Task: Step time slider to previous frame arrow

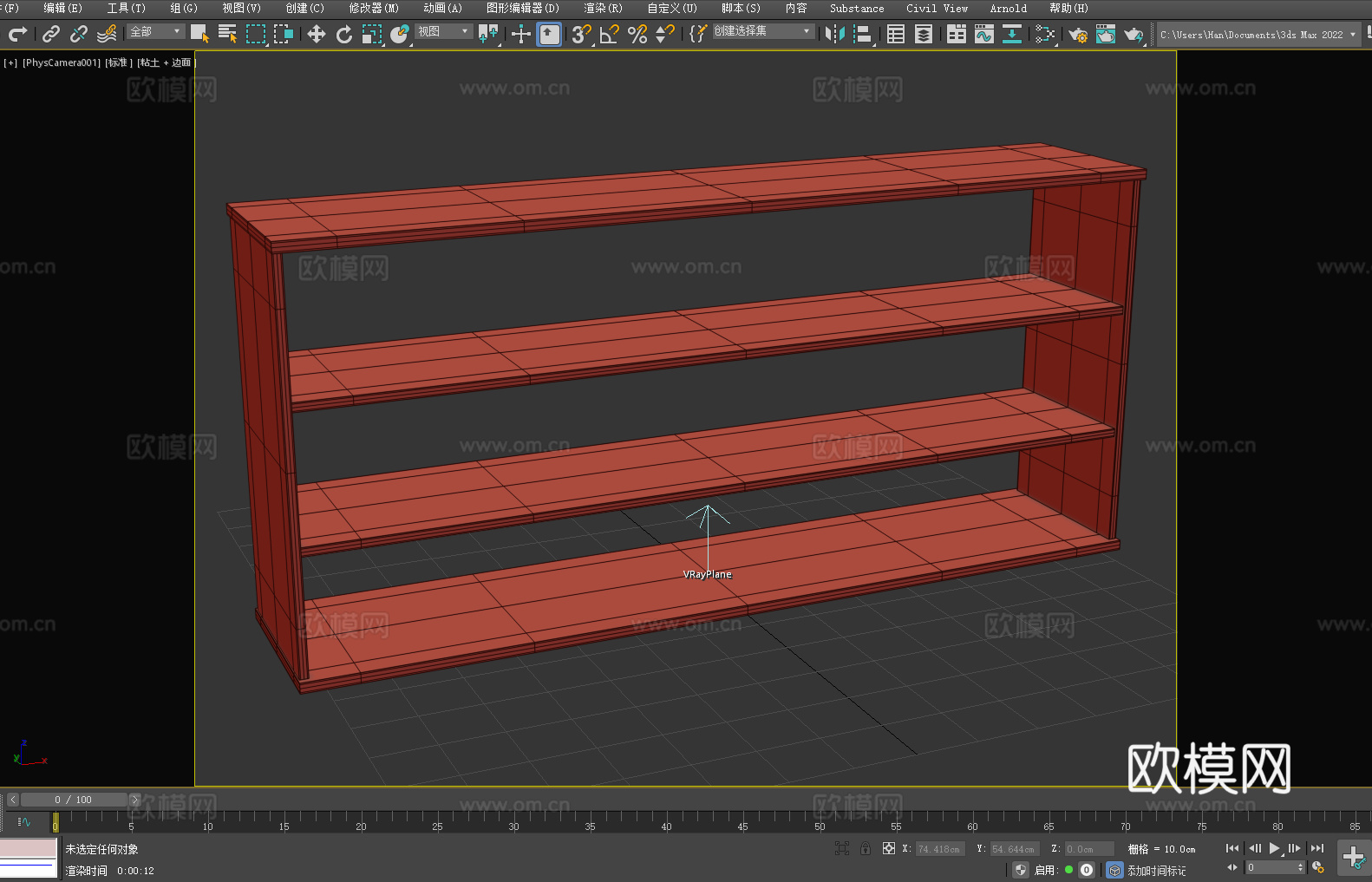Action: pyautogui.click(x=13, y=800)
